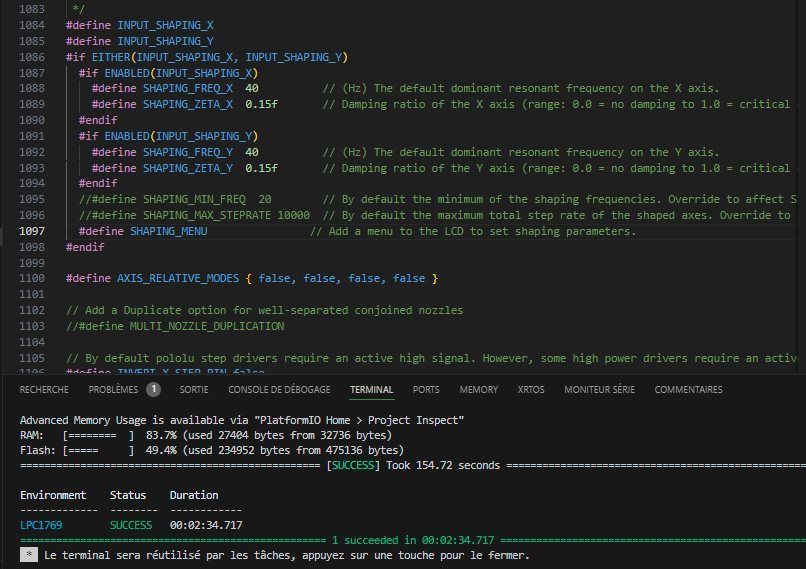This screenshot has height=569, width=806.
Task: Open the SORTIE output tab
Action: coord(194,390)
